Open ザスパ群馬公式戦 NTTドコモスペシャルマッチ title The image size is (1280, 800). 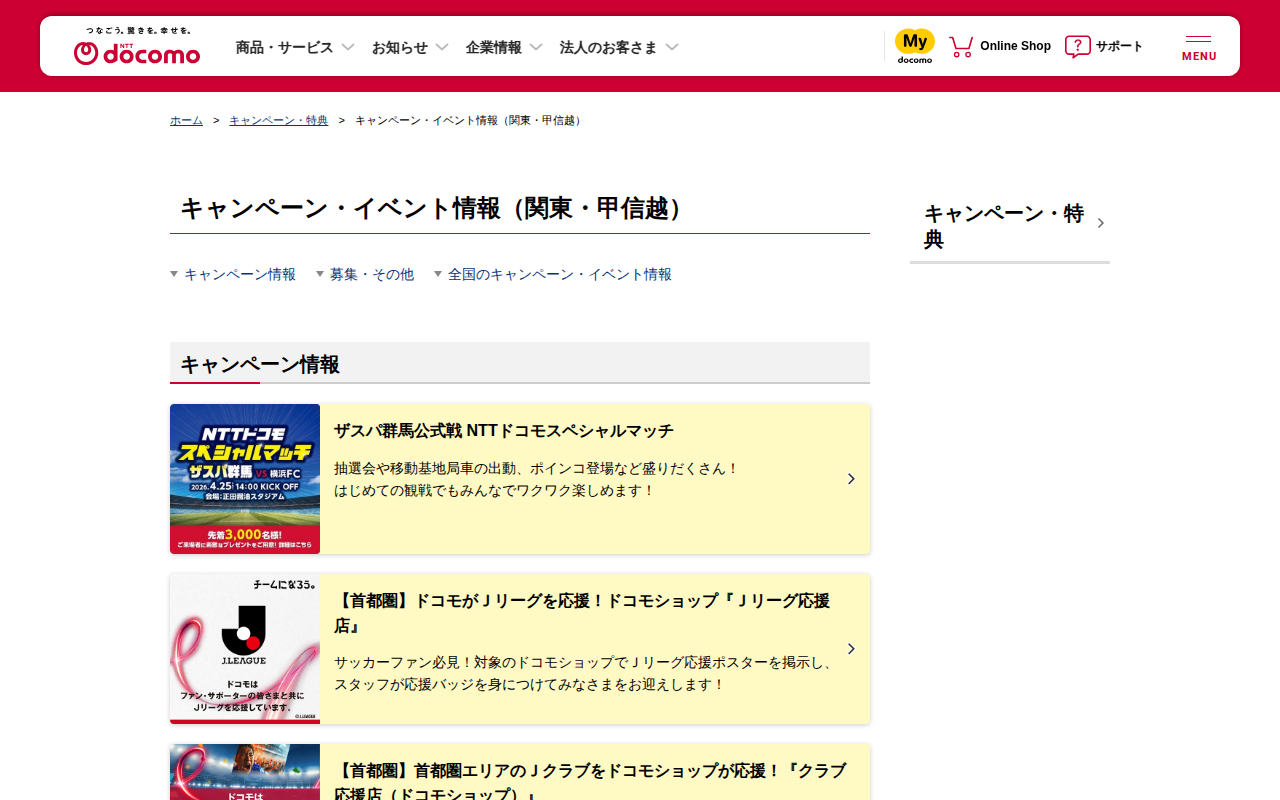pos(504,431)
